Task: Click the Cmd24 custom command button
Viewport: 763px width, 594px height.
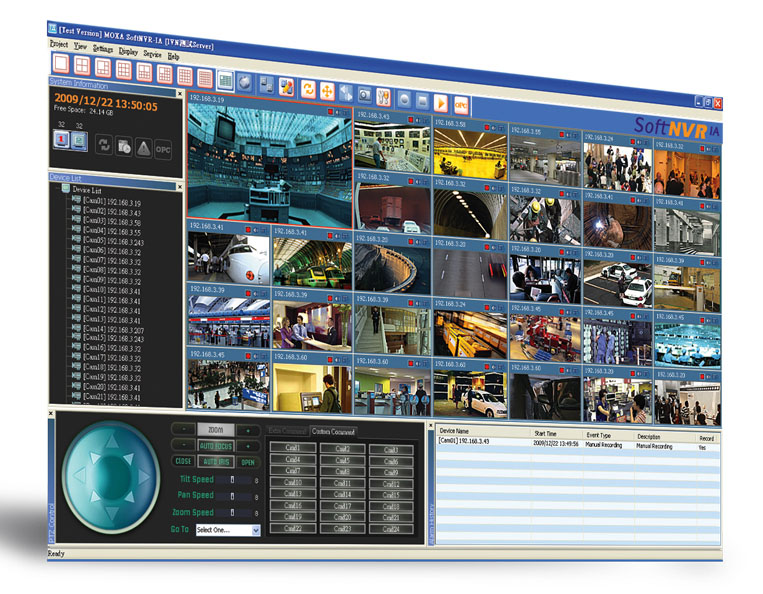Action: coord(391,529)
